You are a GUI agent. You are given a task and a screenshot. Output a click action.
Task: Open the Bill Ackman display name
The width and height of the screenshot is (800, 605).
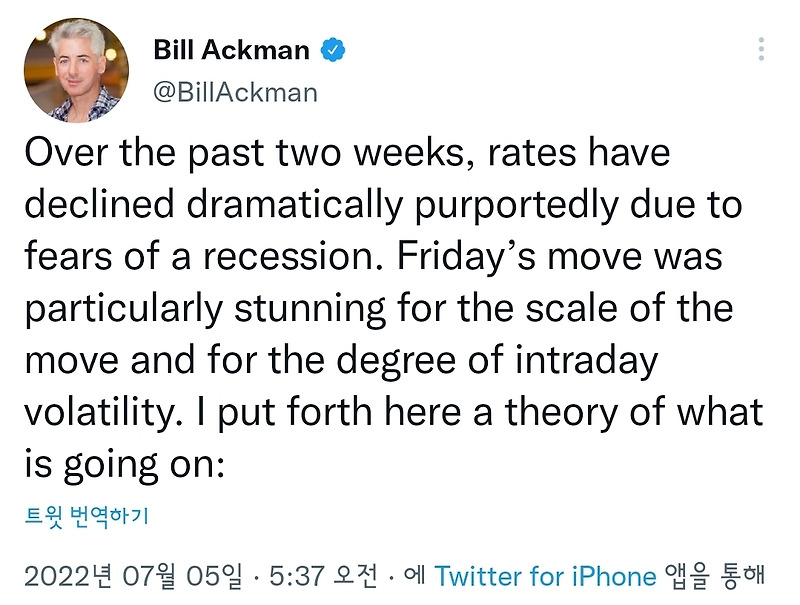pyautogui.click(x=232, y=50)
